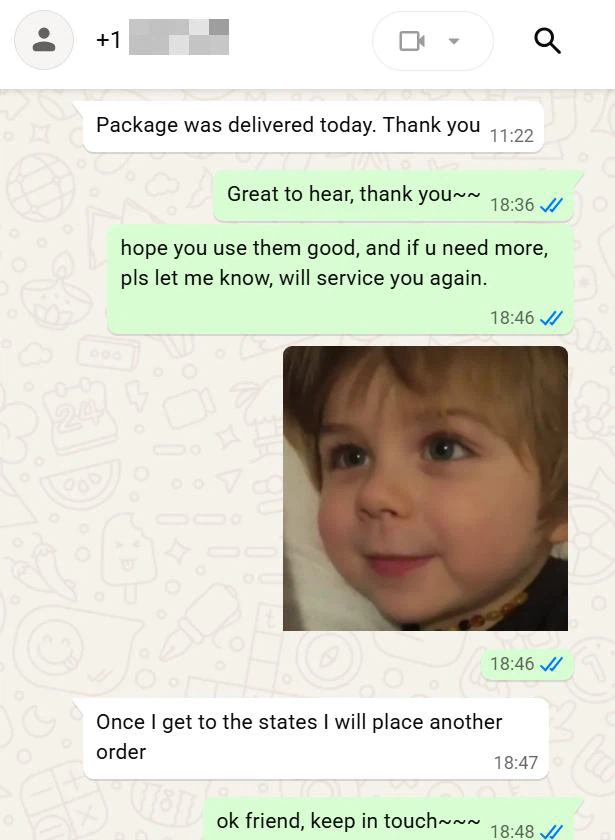Screen dimensions: 615x840
Task: Click read ticks on 'service you again' message
Action: pos(551,318)
